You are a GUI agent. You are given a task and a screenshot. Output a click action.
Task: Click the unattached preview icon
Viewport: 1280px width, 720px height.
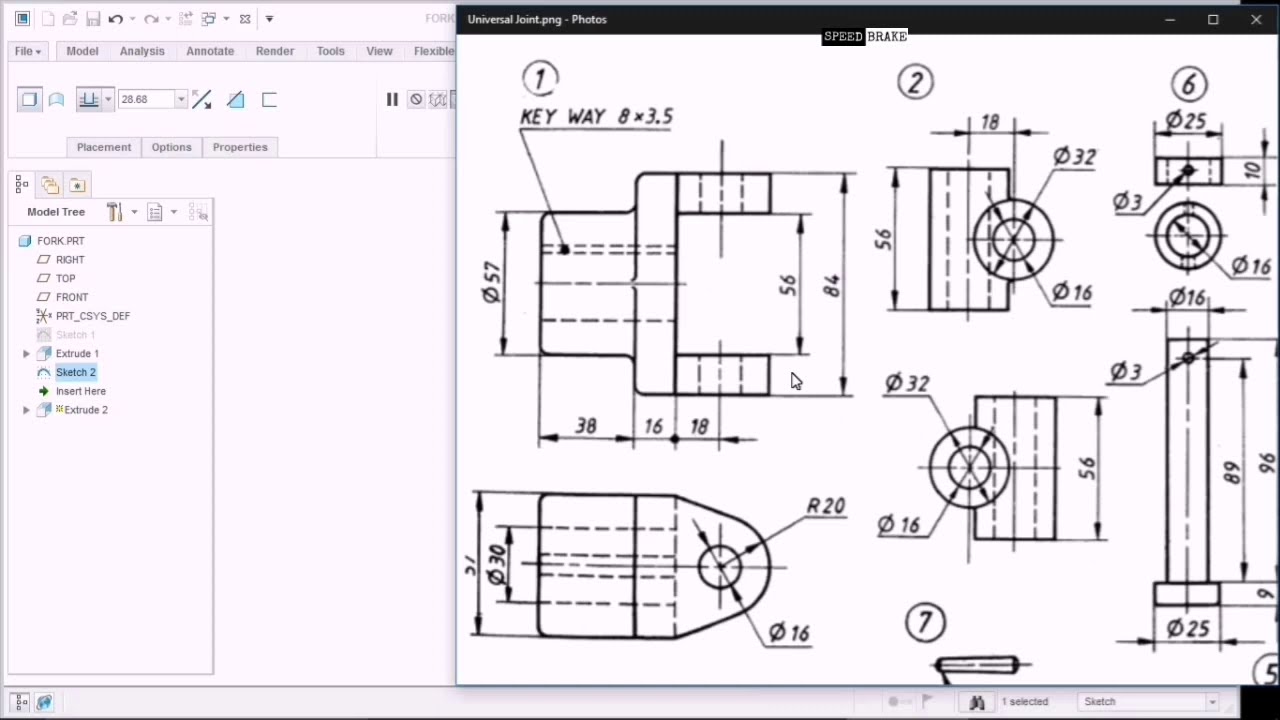tap(438, 99)
